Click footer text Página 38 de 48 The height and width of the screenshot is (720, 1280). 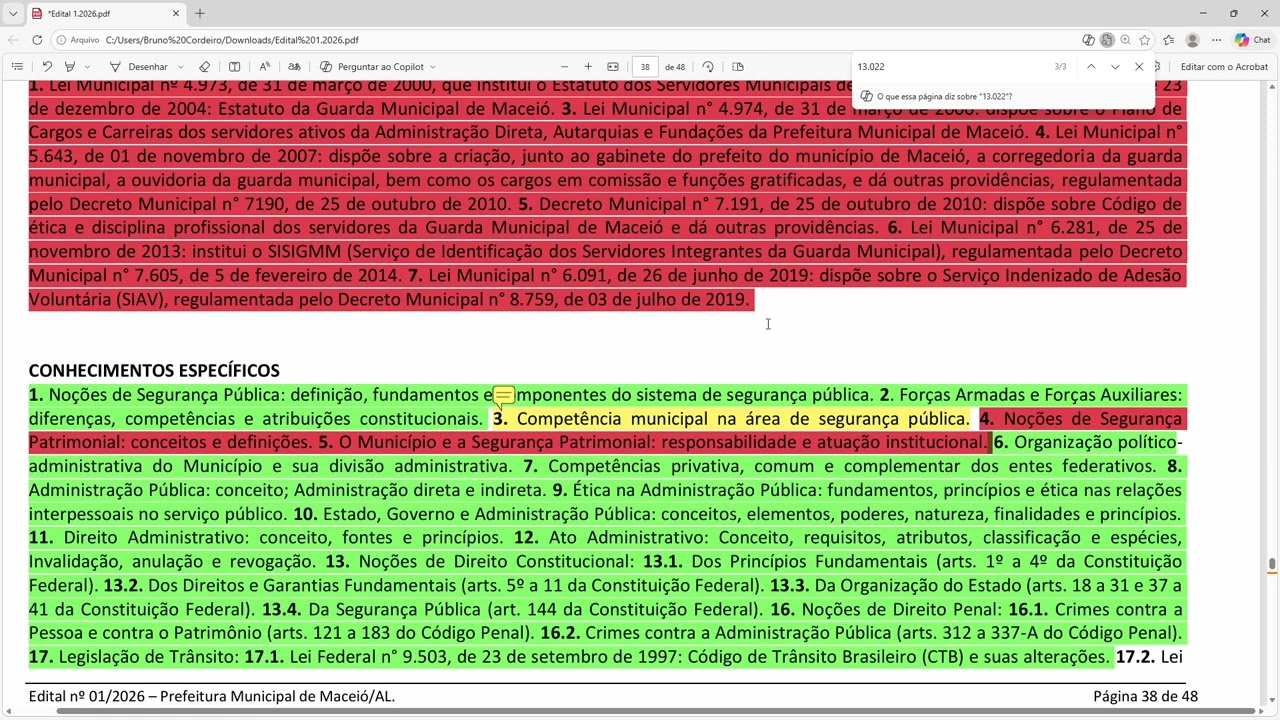(x=1145, y=696)
